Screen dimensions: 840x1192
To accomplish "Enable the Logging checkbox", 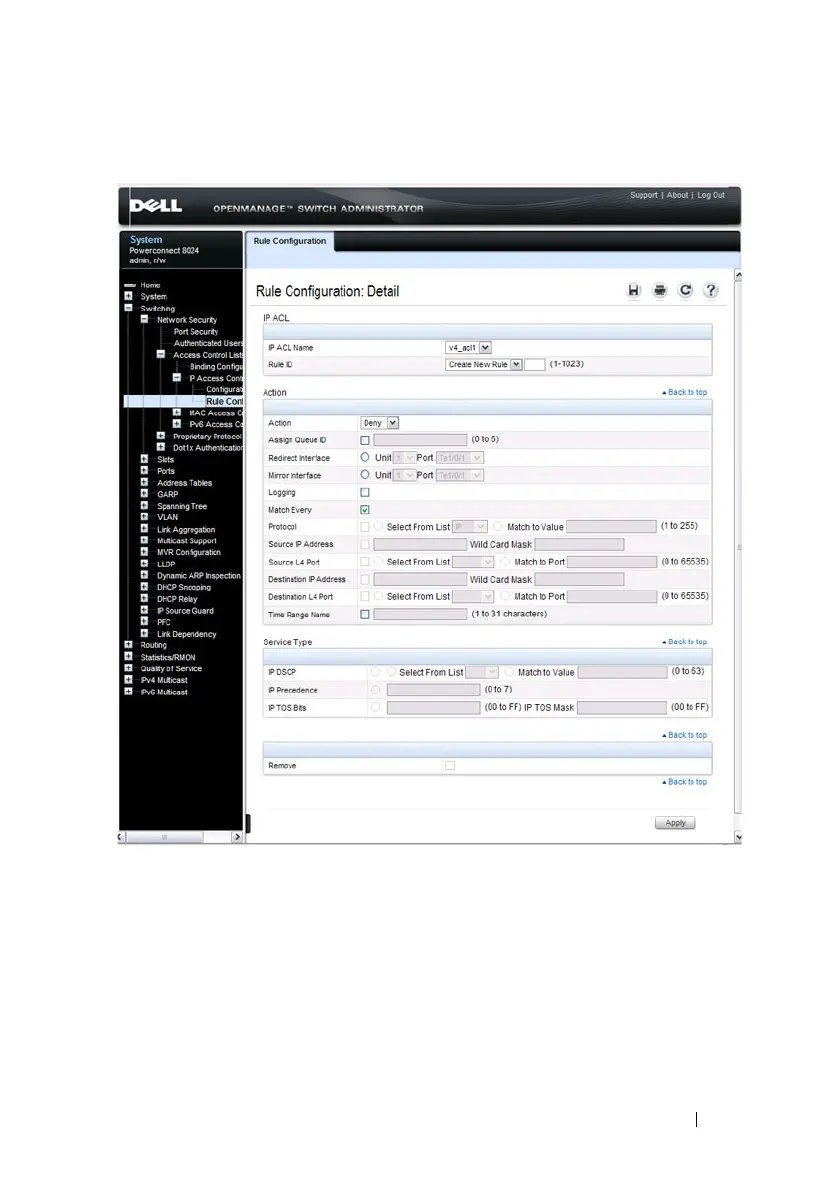I will pos(365,493).
